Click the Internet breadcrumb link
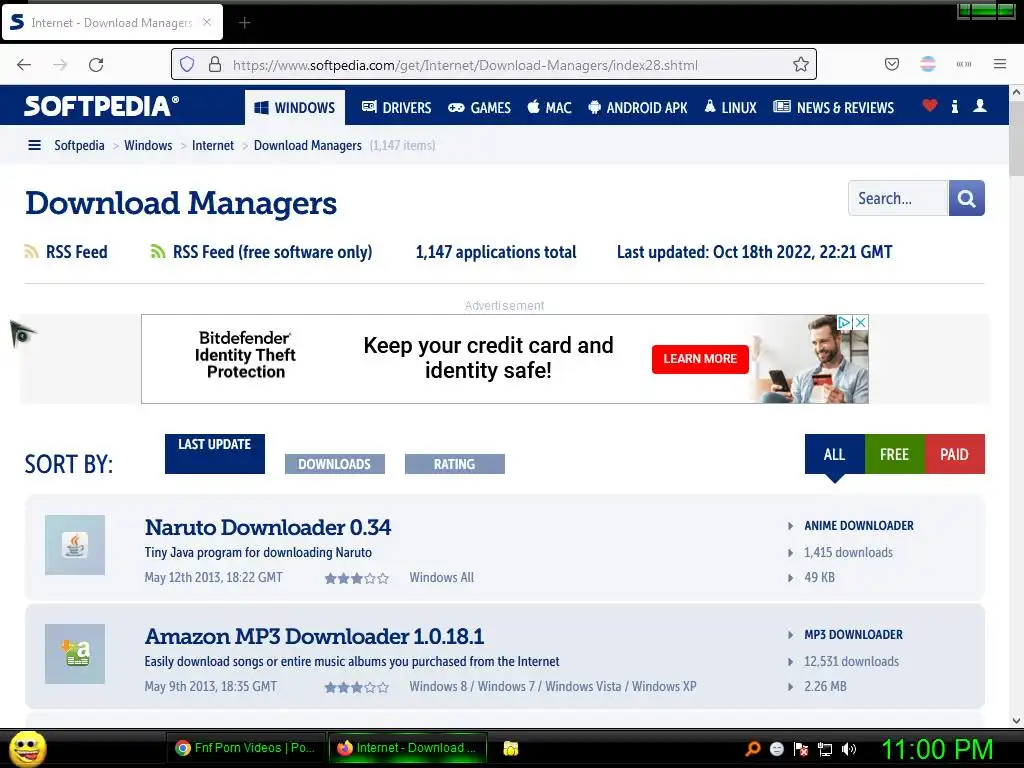Image resolution: width=1024 pixels, height=768 pixels. point(213,145)
